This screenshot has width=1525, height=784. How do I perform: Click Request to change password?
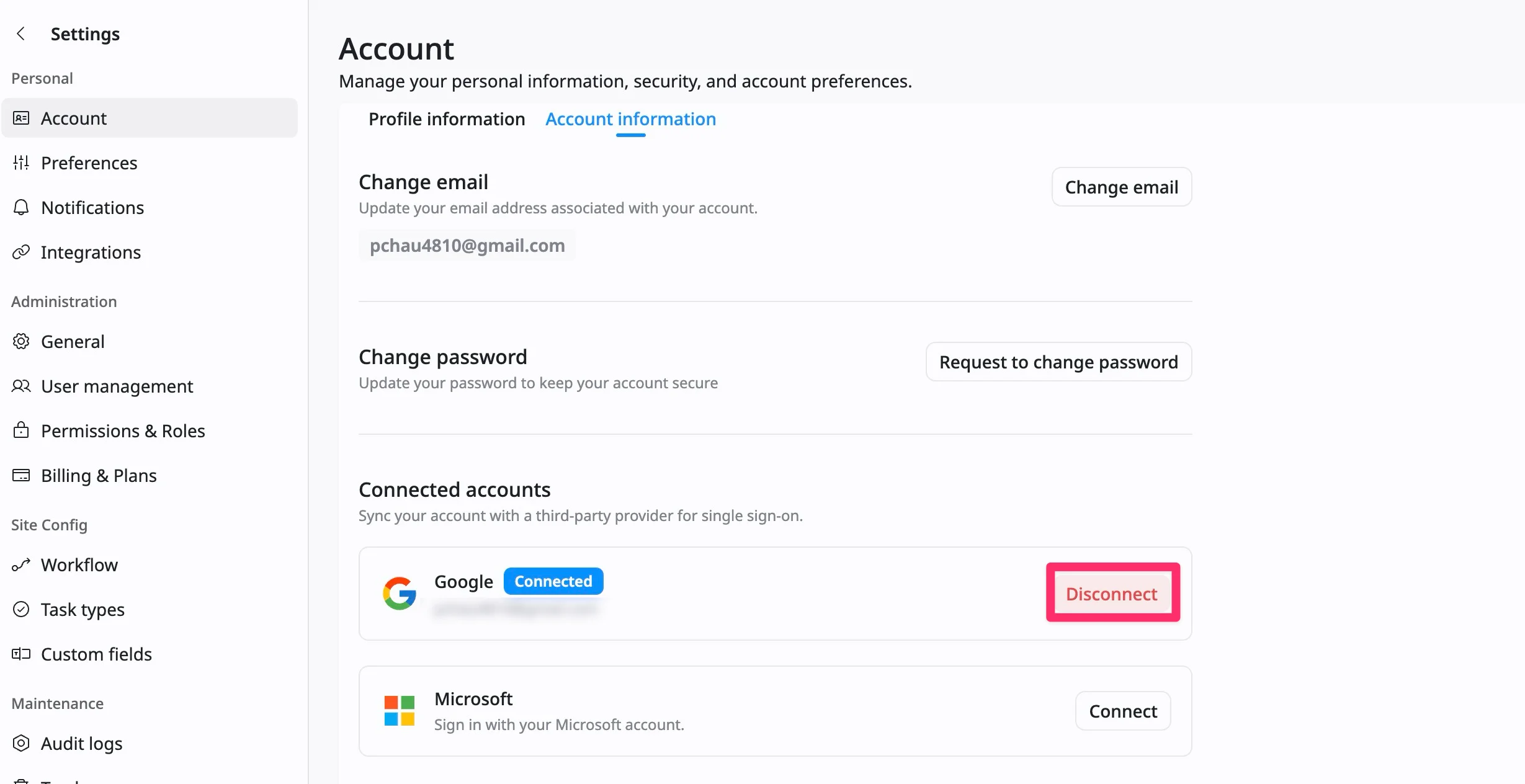1058,362
